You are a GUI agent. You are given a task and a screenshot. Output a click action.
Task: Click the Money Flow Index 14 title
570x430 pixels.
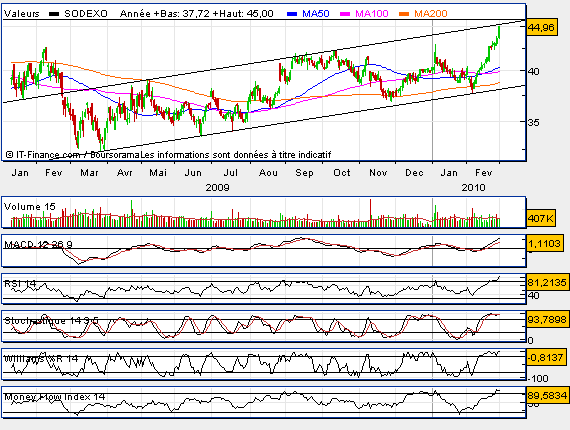(x=55, y=397)
